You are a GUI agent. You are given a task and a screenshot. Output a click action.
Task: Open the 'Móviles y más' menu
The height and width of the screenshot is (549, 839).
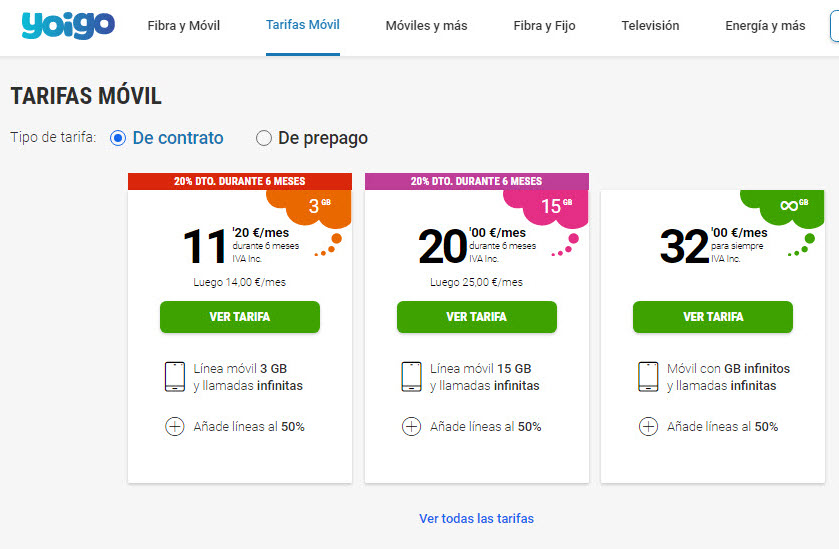(426, 26)
